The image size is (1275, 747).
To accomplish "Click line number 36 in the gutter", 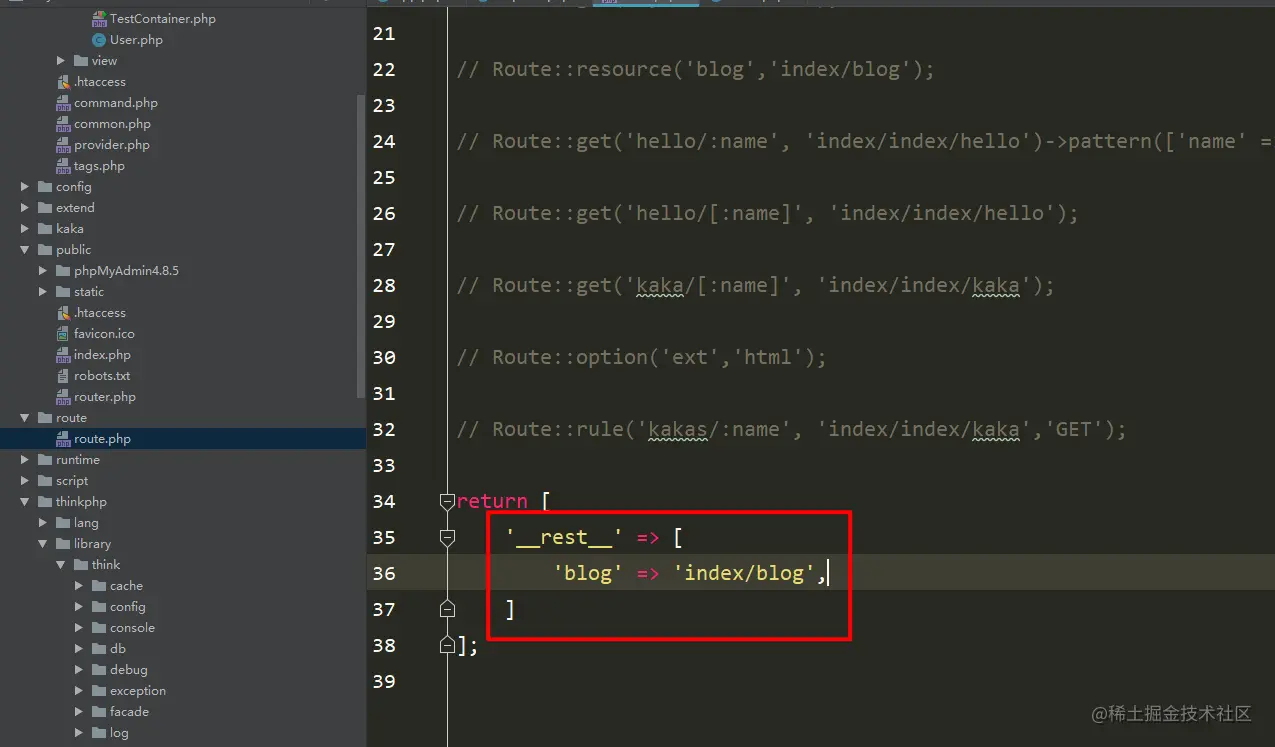I will point(384,573).
